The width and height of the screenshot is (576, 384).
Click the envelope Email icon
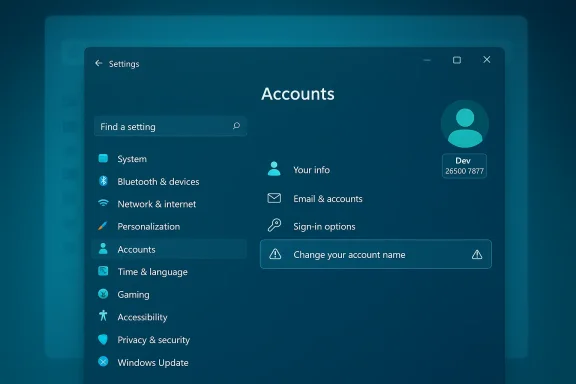coord(274,198)
